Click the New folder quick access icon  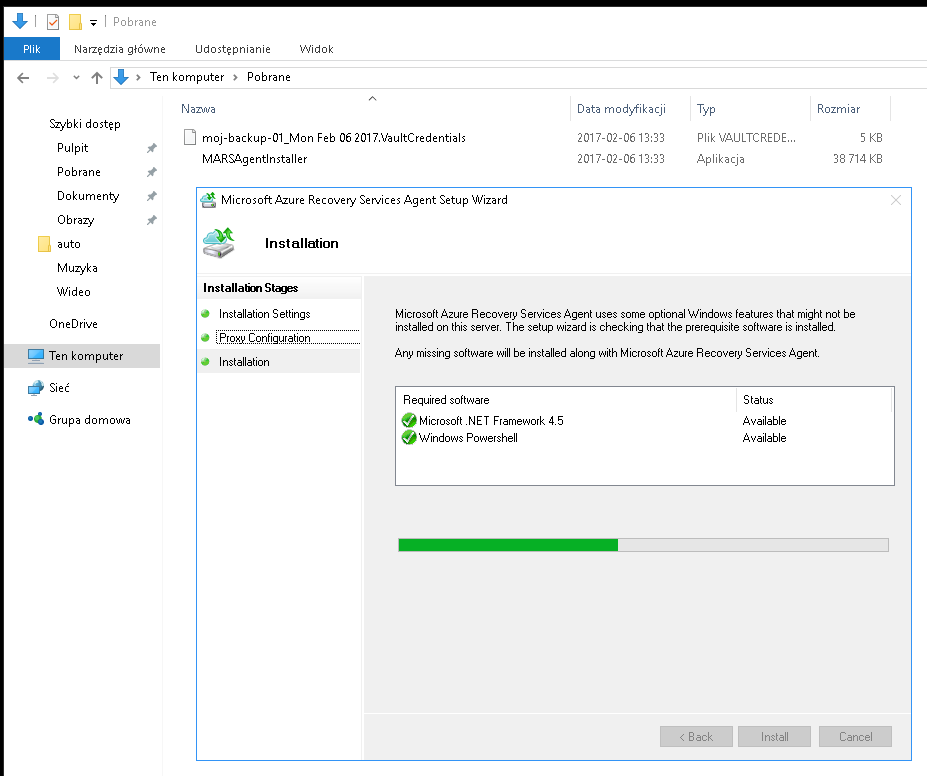coord(75,22)
